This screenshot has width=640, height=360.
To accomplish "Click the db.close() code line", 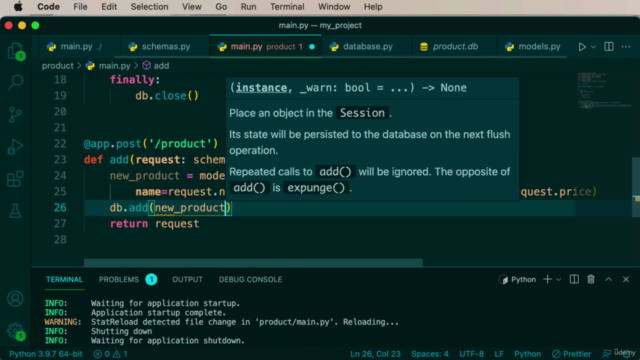I will [167, 96].
